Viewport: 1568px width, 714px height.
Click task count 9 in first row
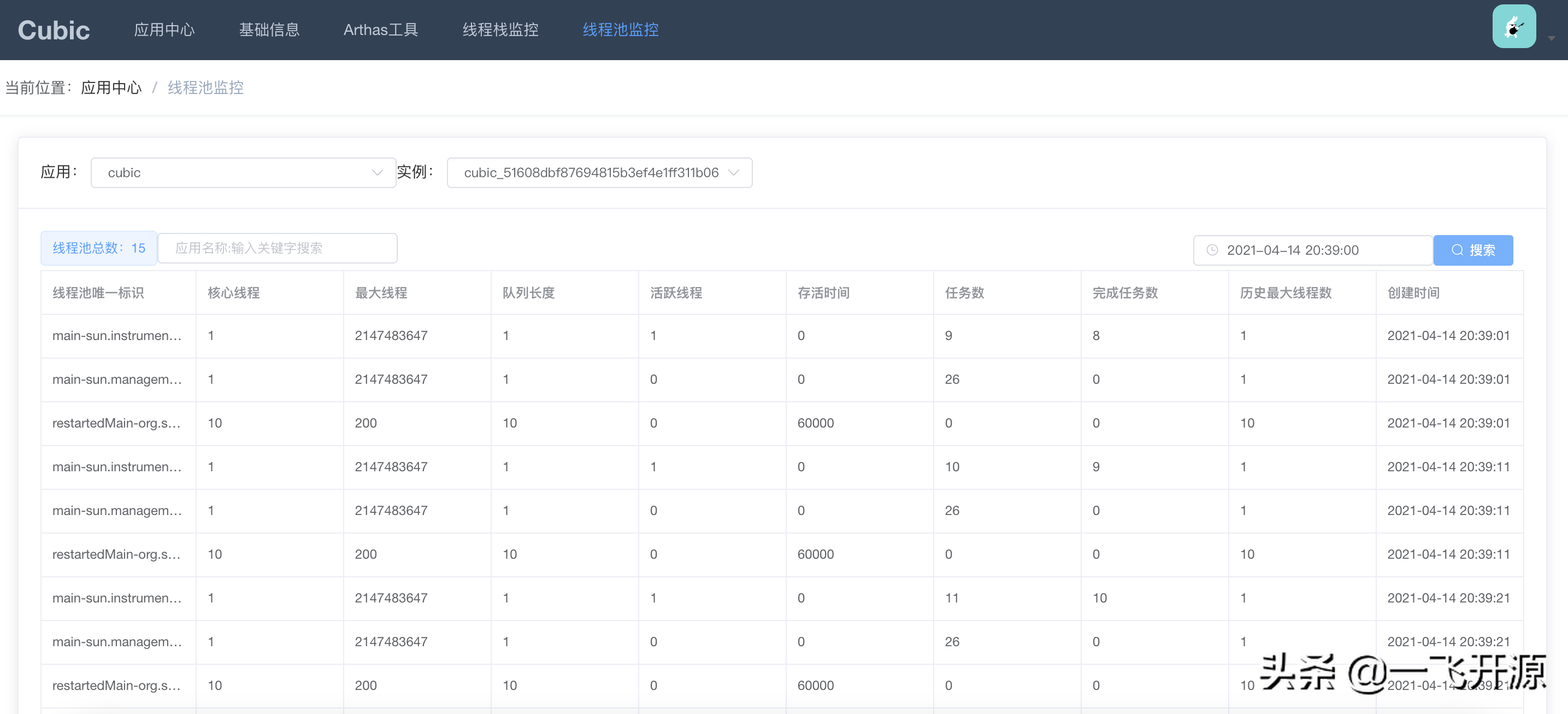948,336
